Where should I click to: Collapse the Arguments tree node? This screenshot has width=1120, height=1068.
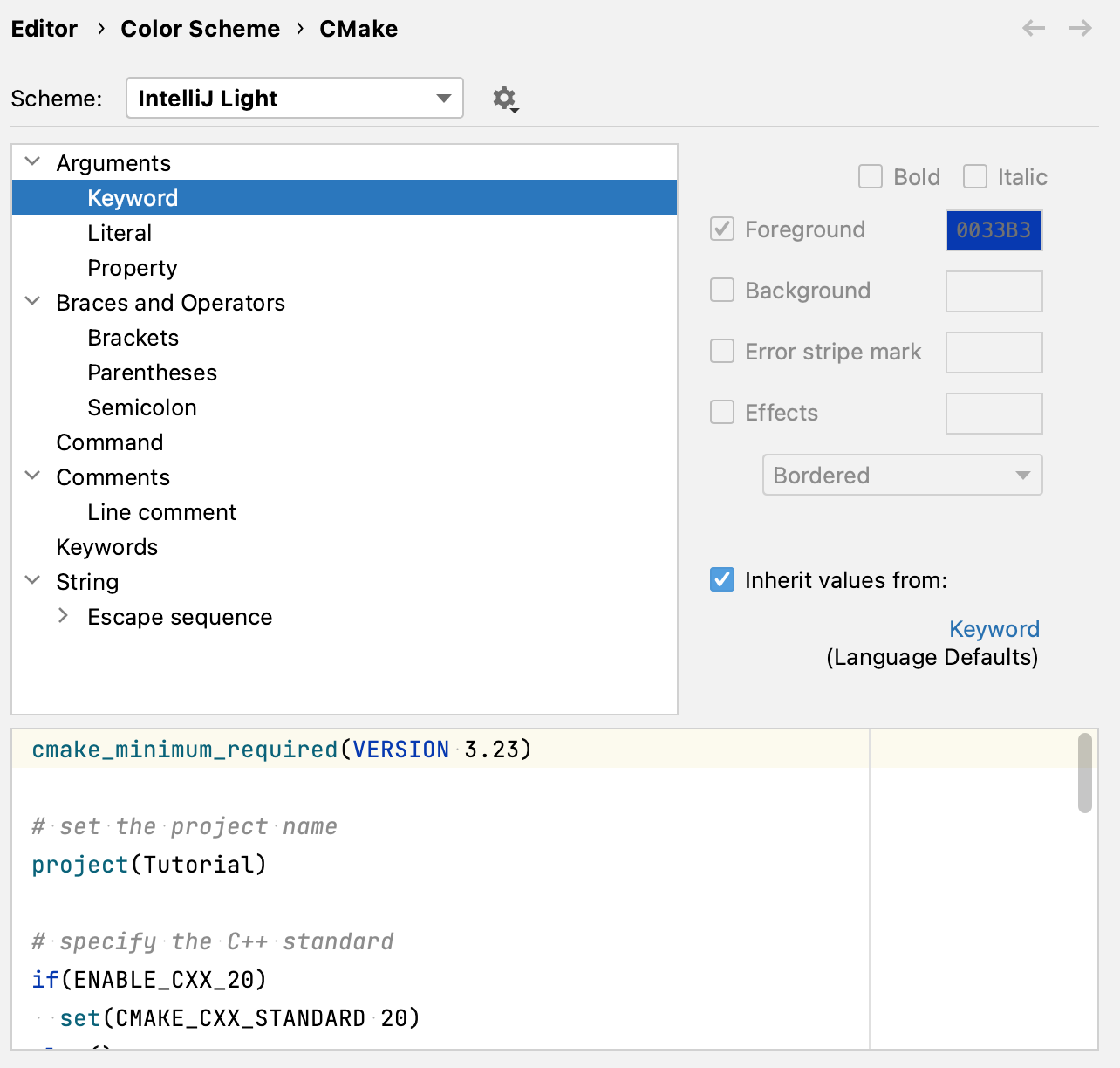point(33,161)
